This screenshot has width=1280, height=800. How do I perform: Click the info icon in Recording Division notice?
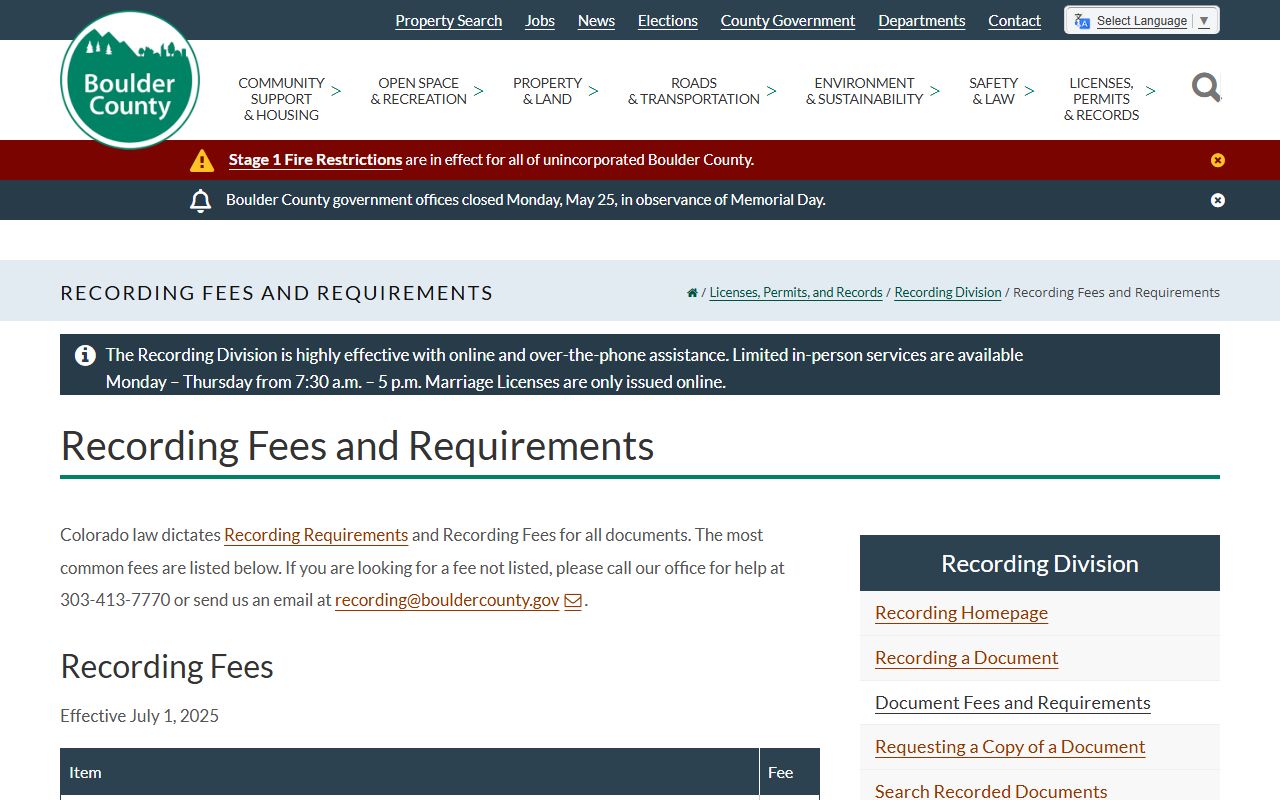point(86,355)
